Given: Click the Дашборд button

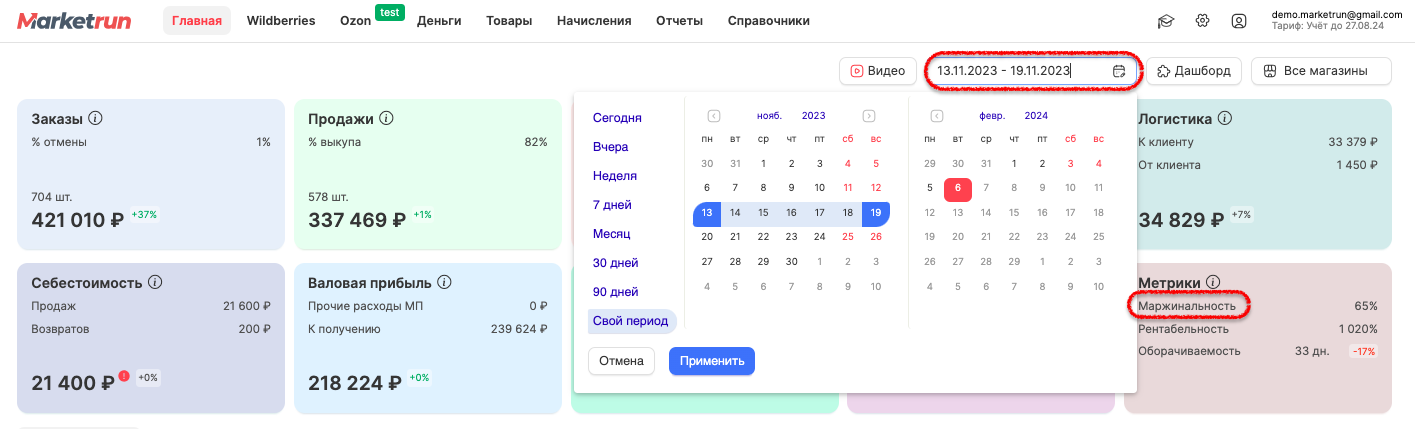Looking at the screenshot, I should click(x=1195, y=71).
